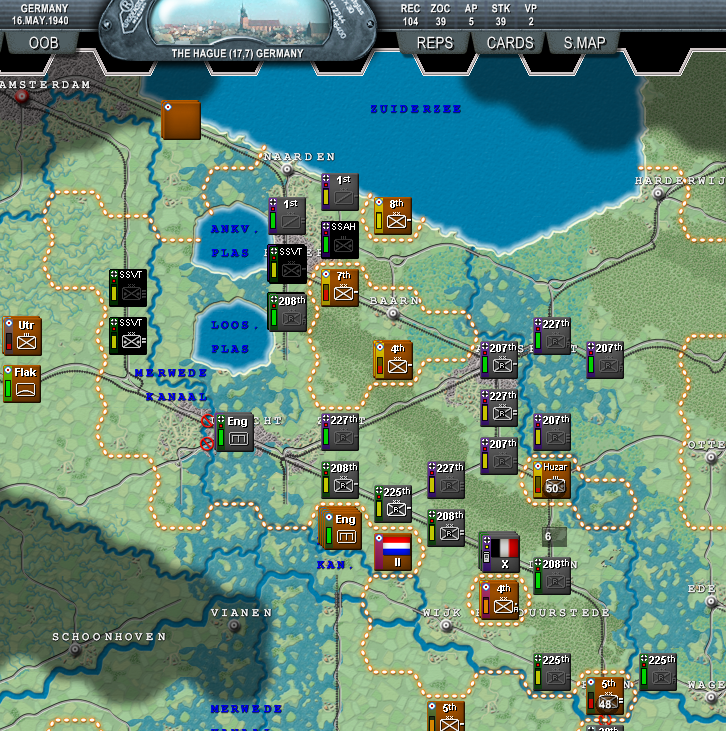Open the CARDS panel
Screen dimensions: 726x731
point(510,43)
